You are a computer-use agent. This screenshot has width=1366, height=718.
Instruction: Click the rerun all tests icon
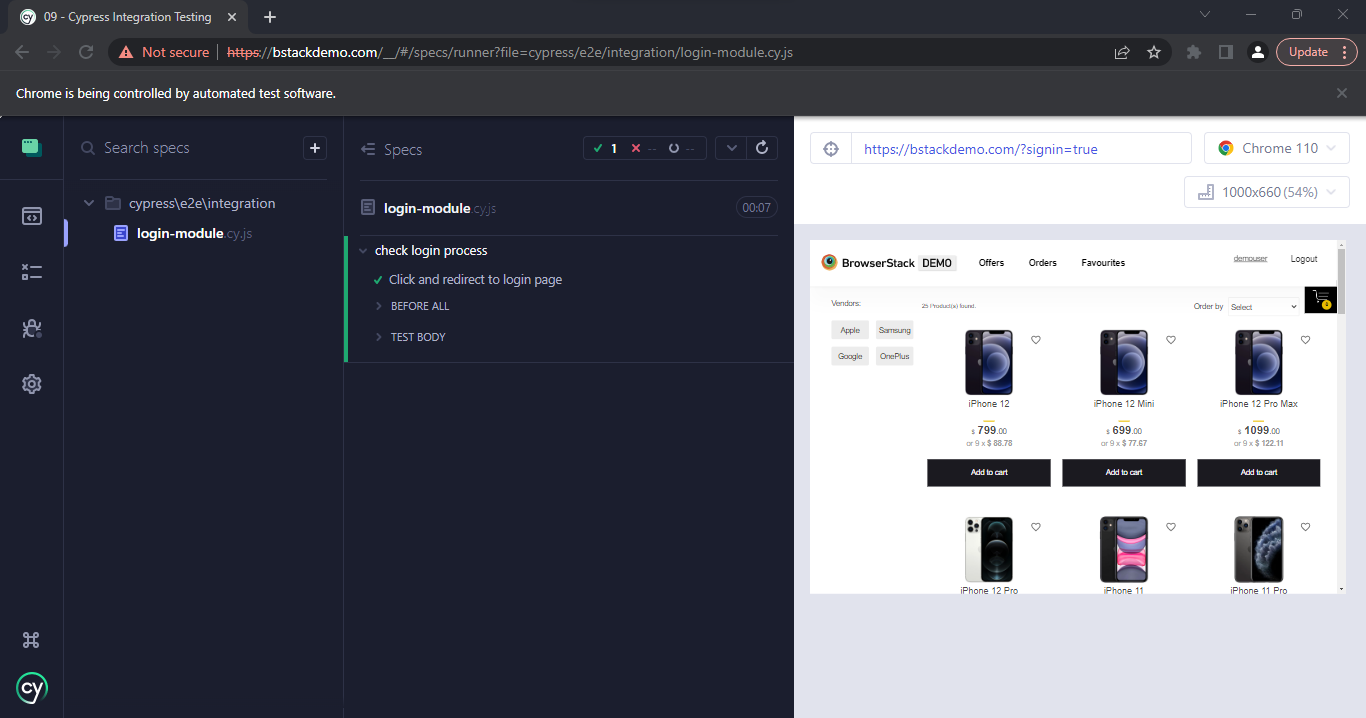[762, 148]
